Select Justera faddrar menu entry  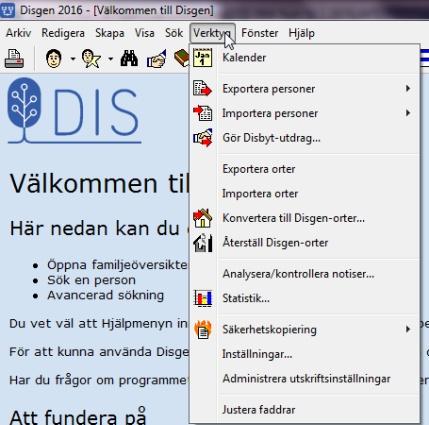304,410
